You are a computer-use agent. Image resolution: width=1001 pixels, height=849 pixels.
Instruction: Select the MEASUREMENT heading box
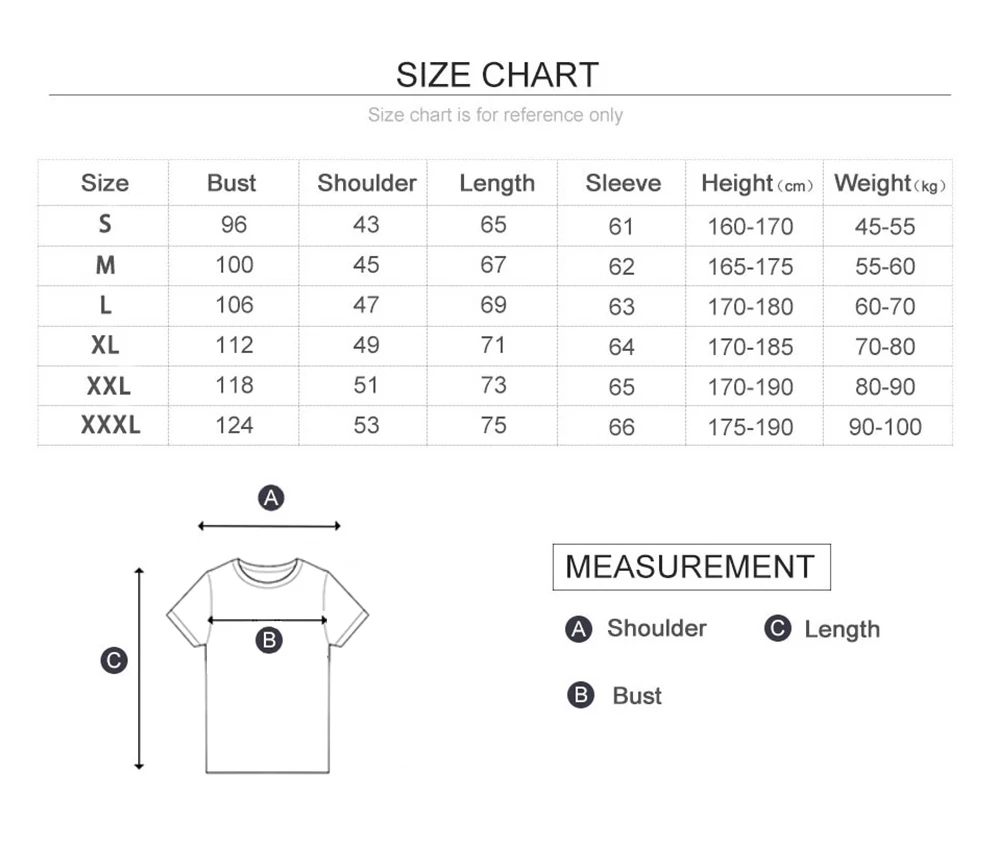click(x=691, y=567)
